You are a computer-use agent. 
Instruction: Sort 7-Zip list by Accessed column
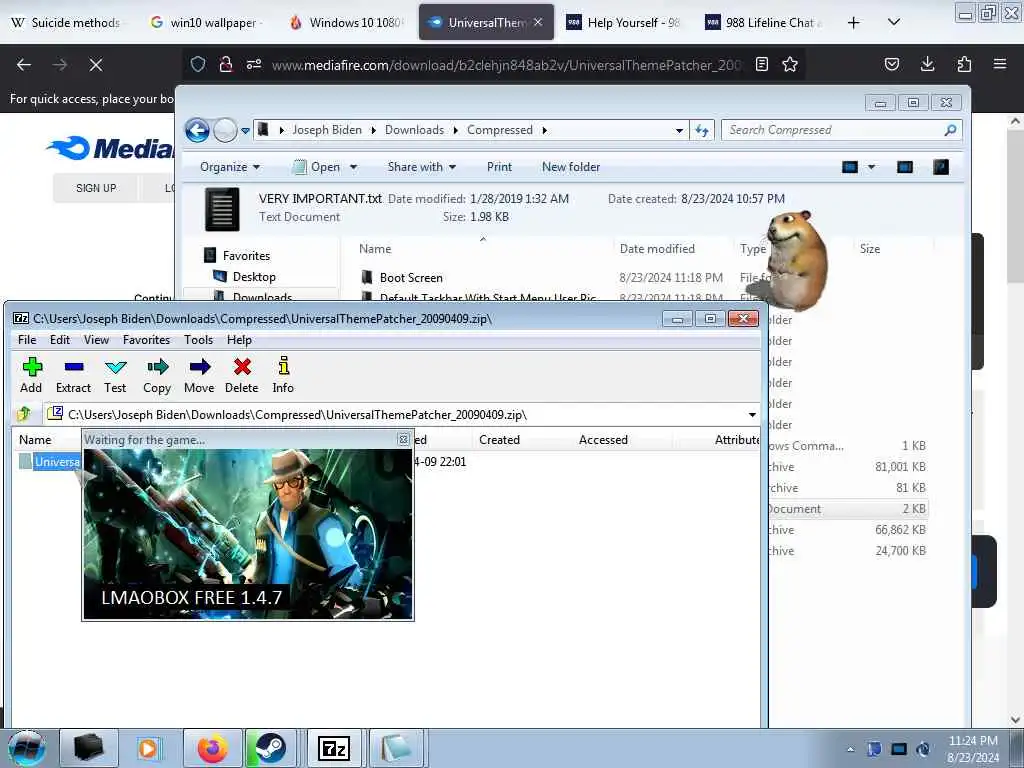603,440
